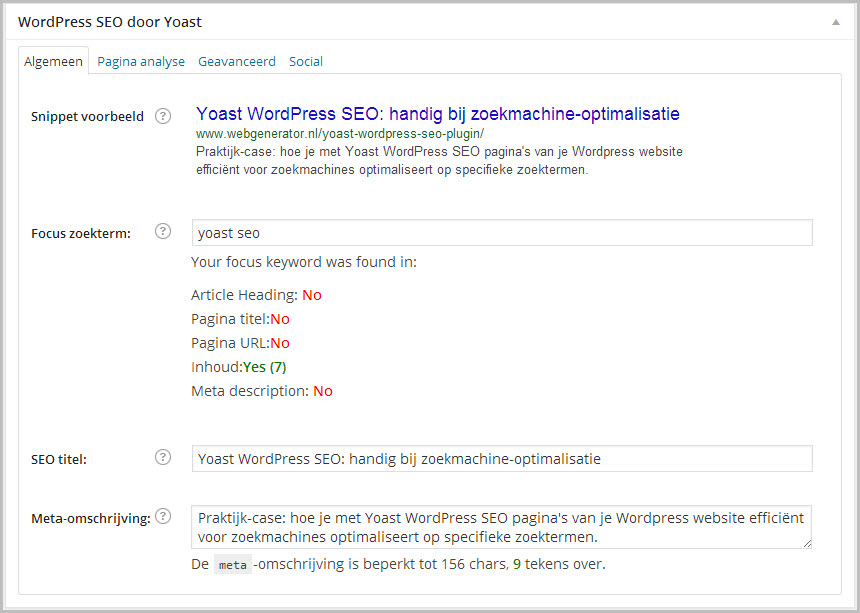Collapse the WordPress SEO door Yoast panel

pos(836,21)
